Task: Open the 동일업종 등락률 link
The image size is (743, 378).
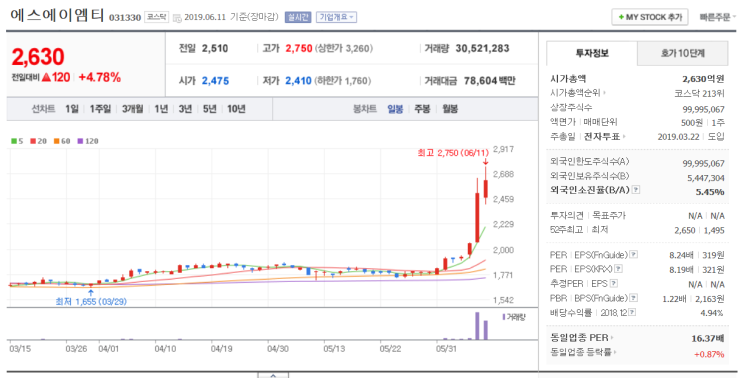Action: point(583,353)
